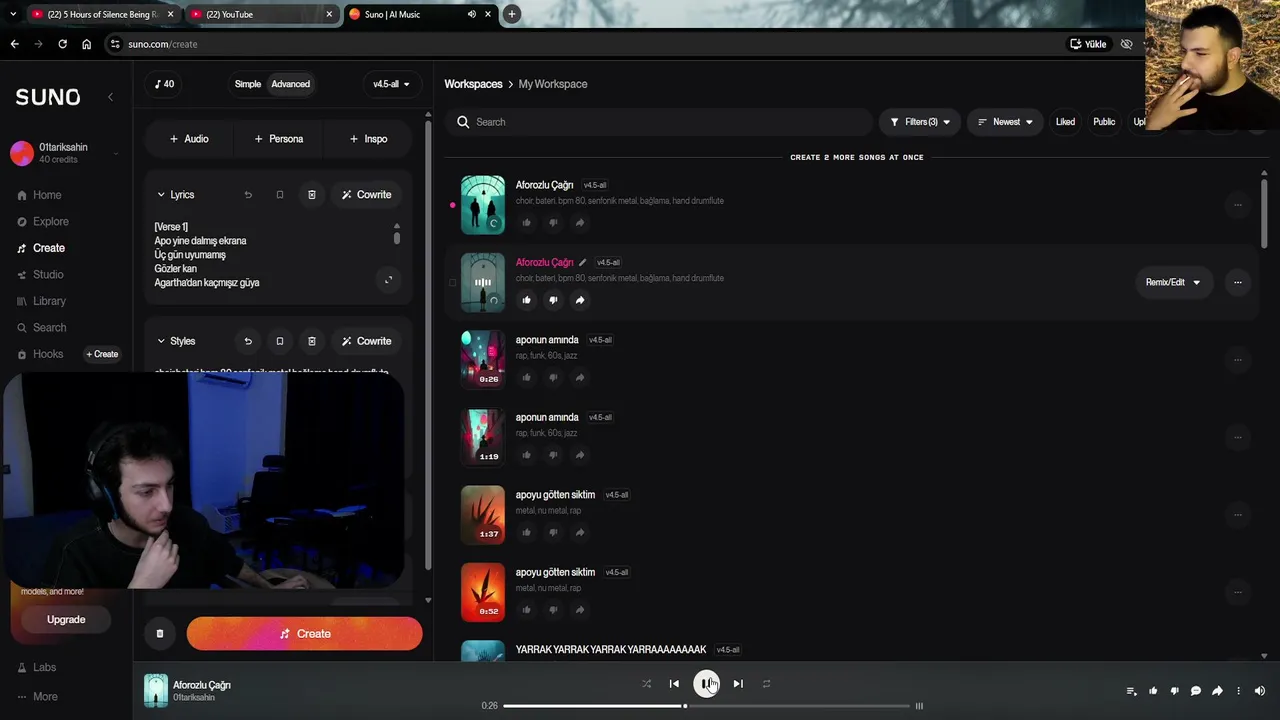This screenshot has width=1280, height=720.
Task: Toggle the Liked filter
Action: tap(1065, 122)
